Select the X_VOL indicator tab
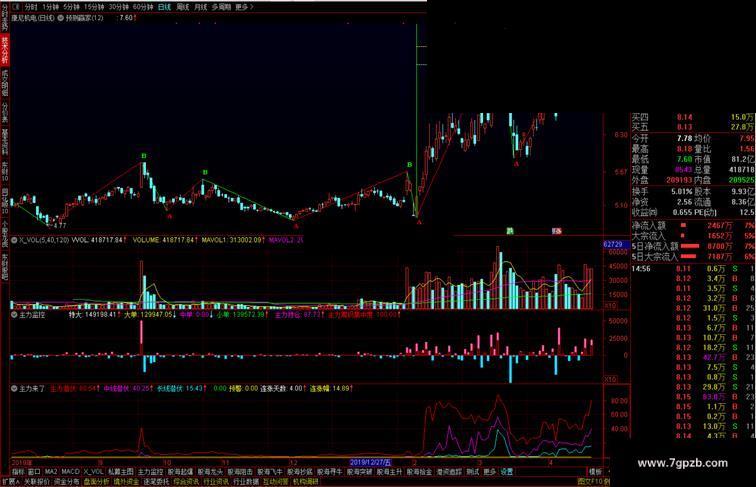756x487 pixels. [x=93, y=472]
